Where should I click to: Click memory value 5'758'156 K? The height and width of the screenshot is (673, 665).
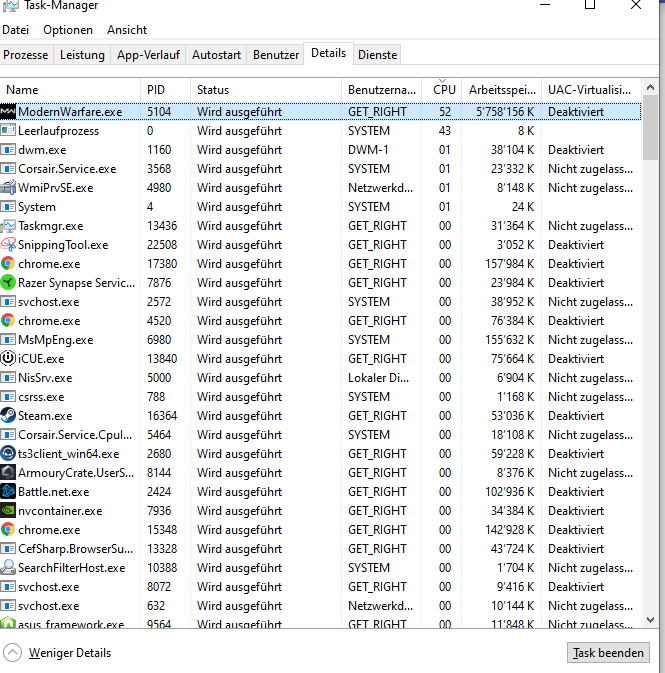(x=505, y=112)
